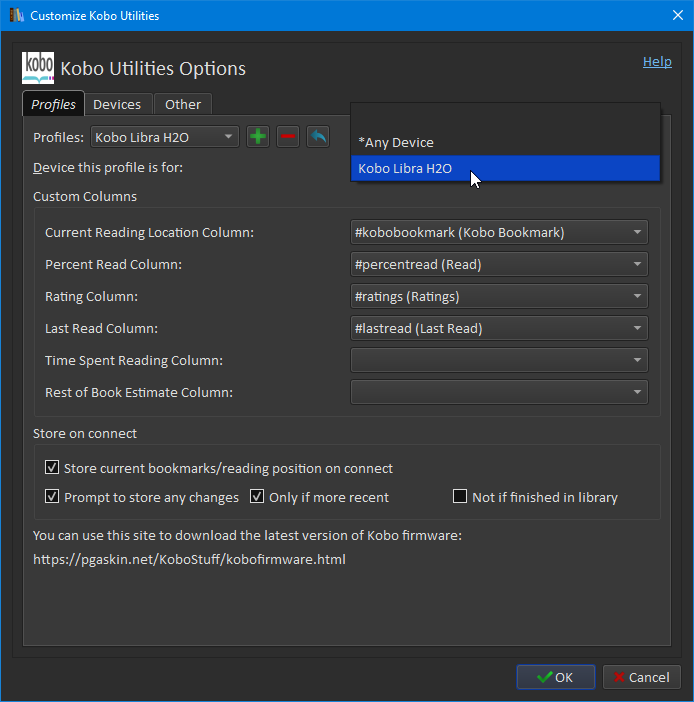Click the Percent Read Column label

pyautogui.click(x=114, y=265)
